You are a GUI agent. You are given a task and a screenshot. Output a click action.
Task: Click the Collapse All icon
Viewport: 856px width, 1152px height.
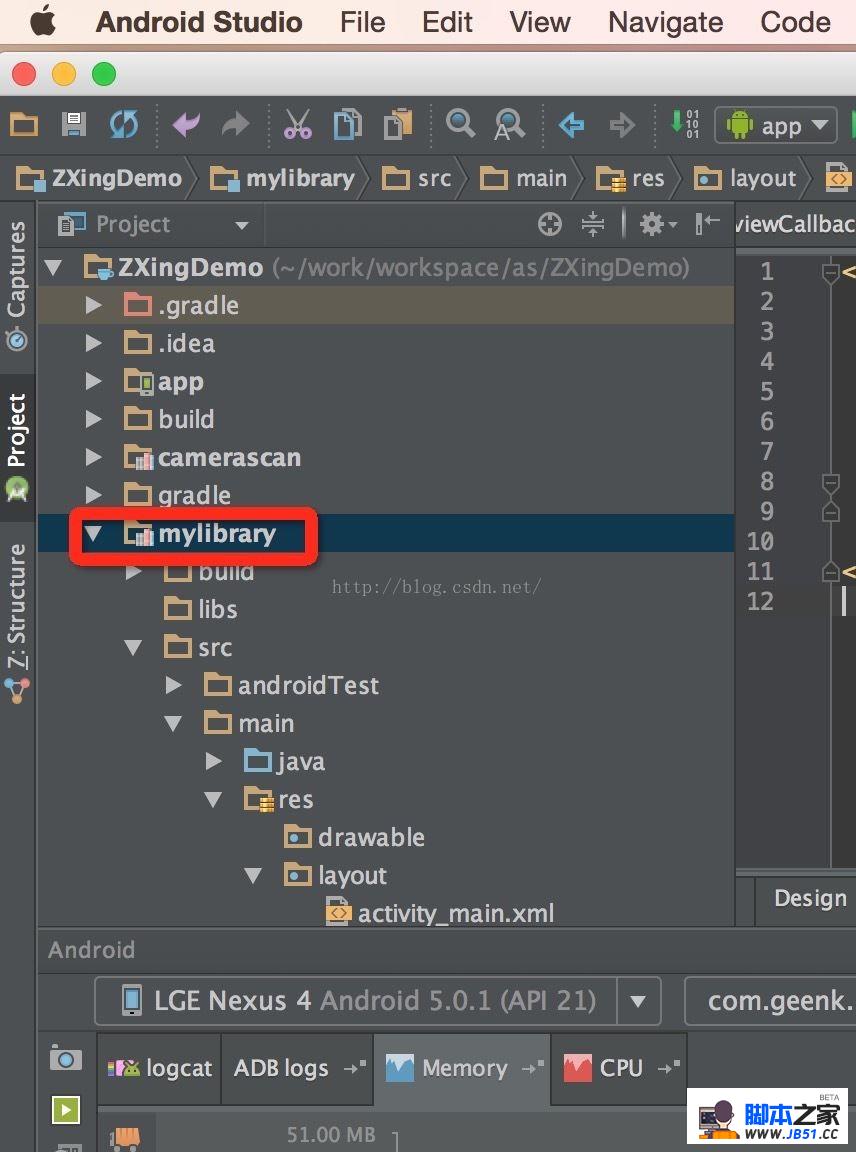click(592, 224)
